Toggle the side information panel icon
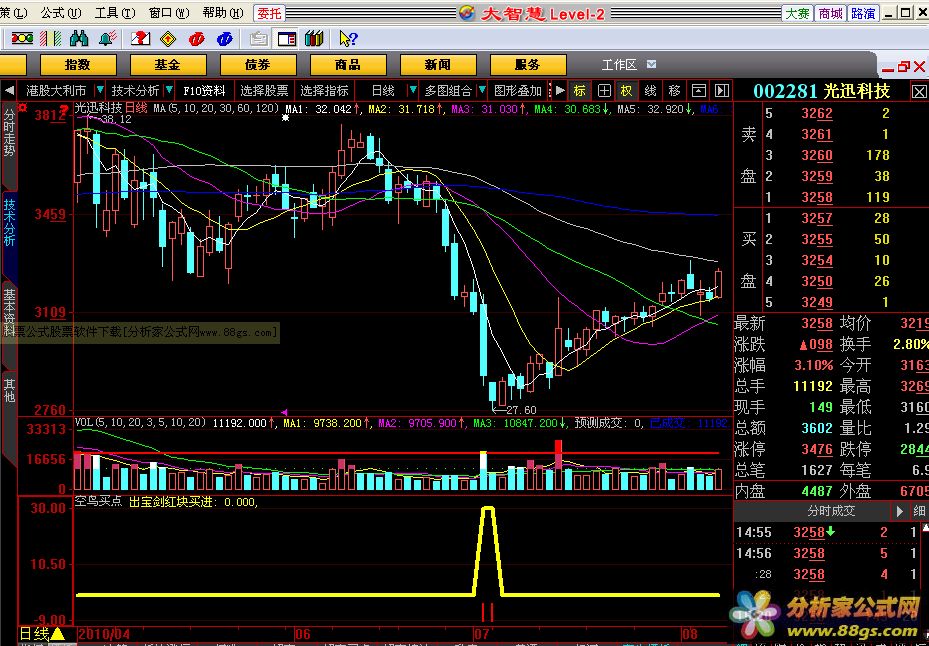929x646 pixels. click(x=287, y=39)
